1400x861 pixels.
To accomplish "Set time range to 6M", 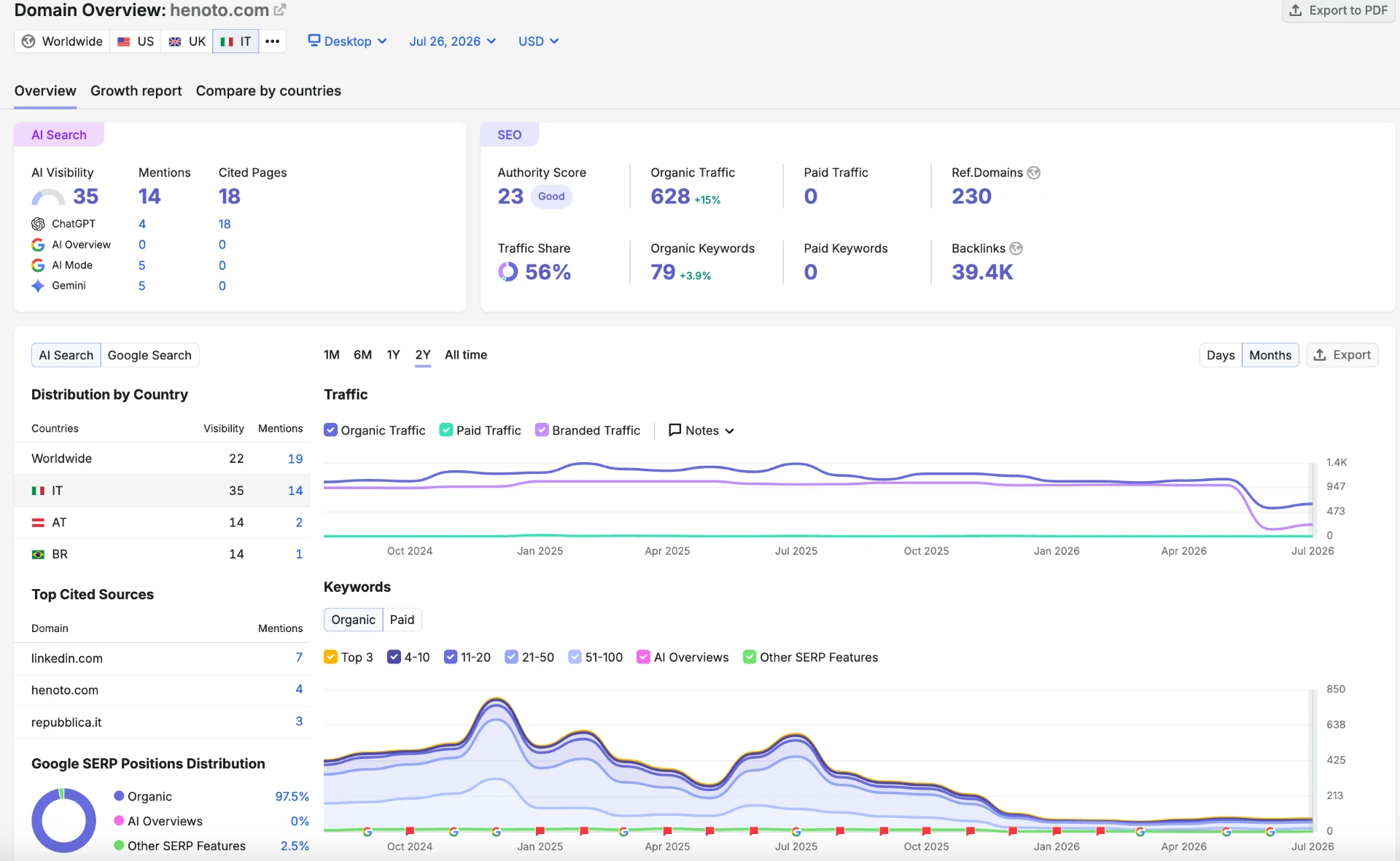I will pos(363,355).
